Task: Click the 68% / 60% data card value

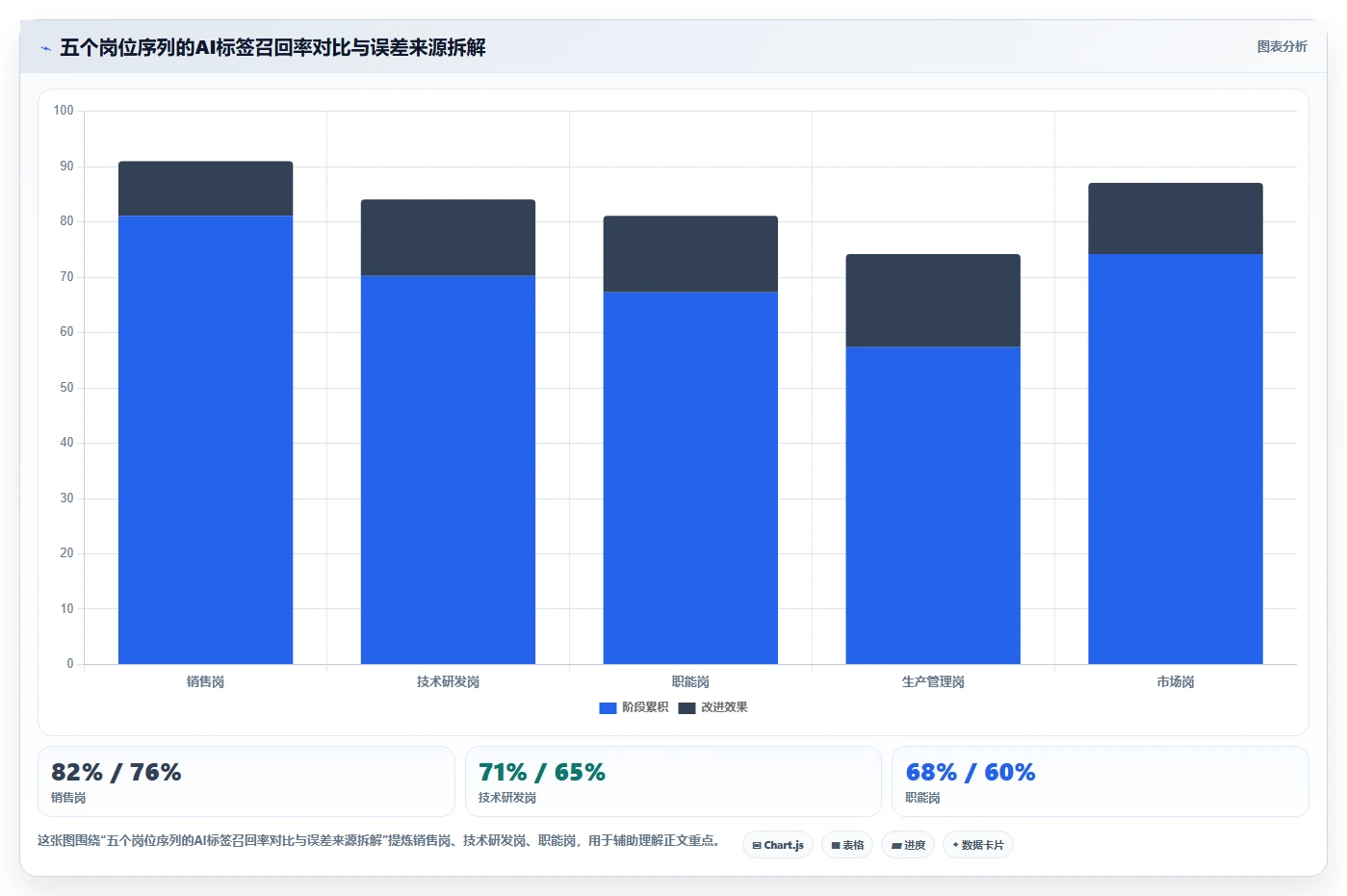Action: tap(971, 772)
